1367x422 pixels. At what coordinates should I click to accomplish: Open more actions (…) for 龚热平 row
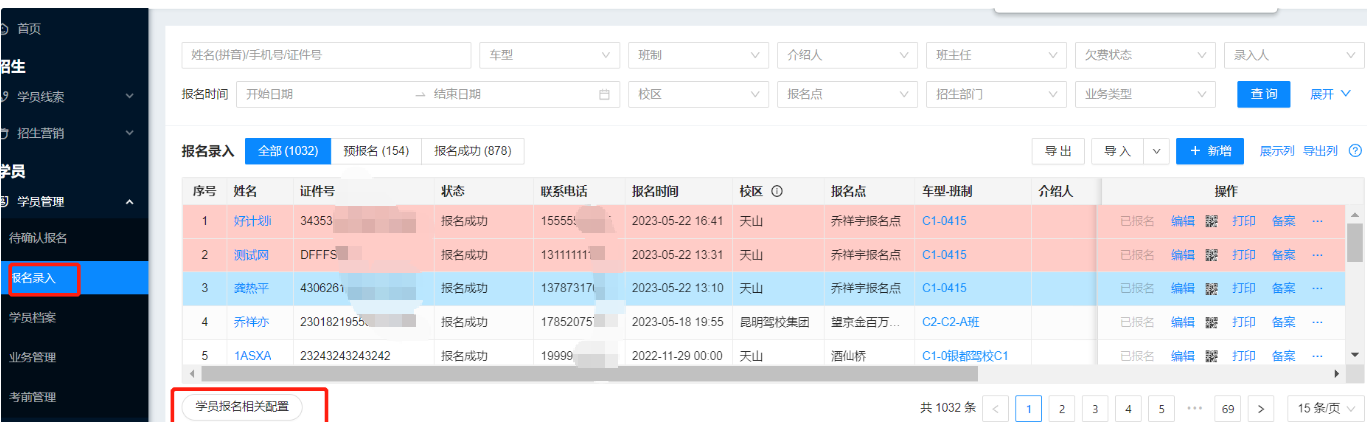click(x=1316, y=288)
